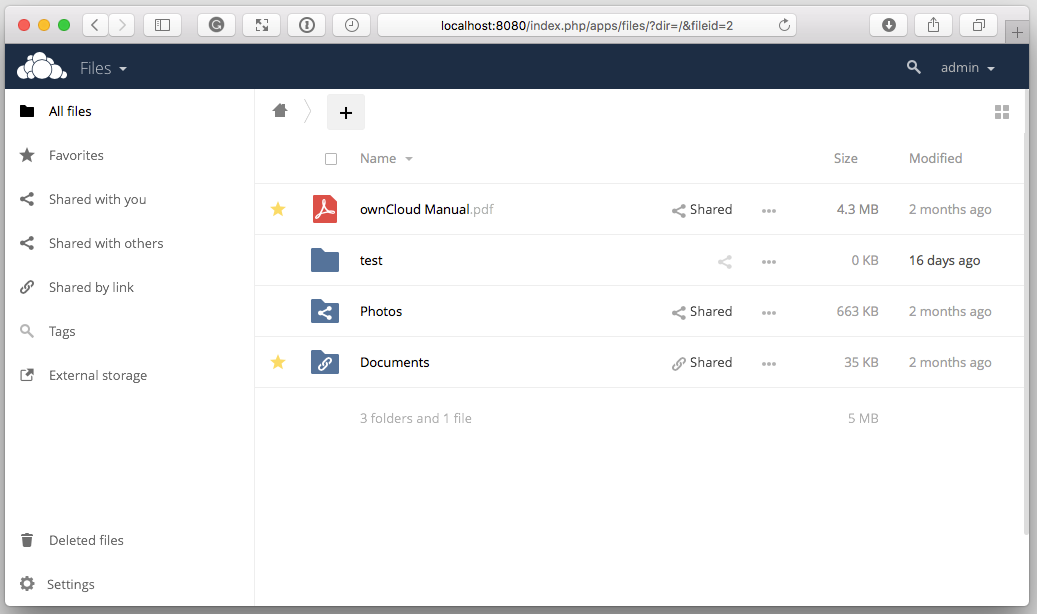Unfavorite the Documents folder star

coord(278,362)
